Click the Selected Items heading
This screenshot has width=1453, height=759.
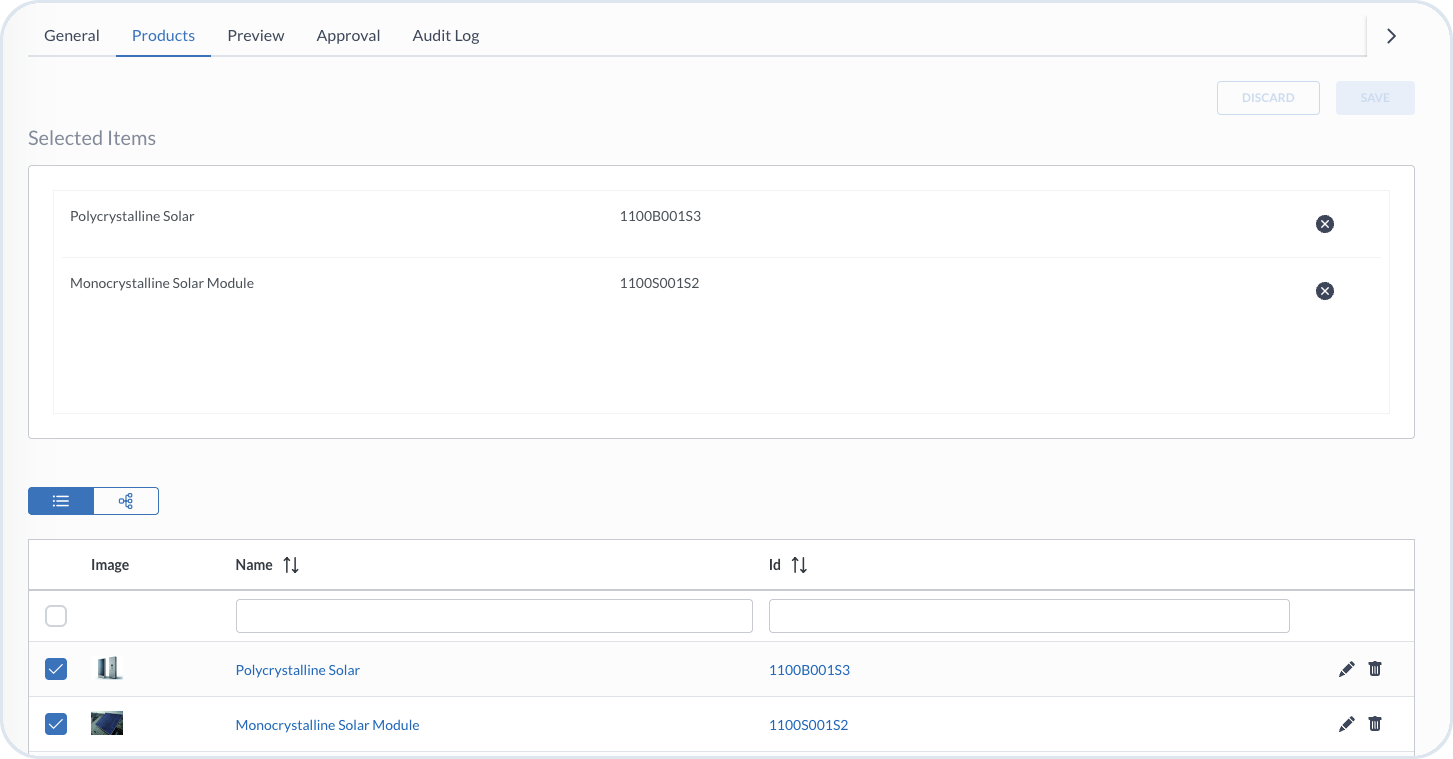92,138
